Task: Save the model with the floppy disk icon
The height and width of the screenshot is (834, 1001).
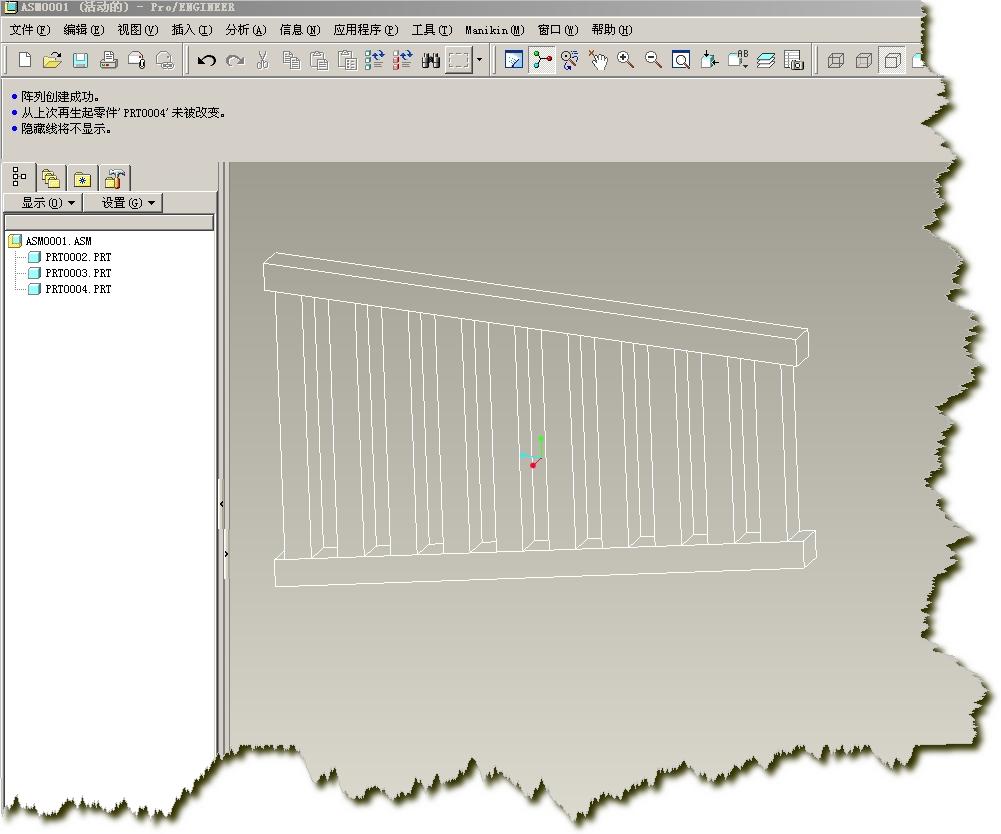Action: (80, 61)
